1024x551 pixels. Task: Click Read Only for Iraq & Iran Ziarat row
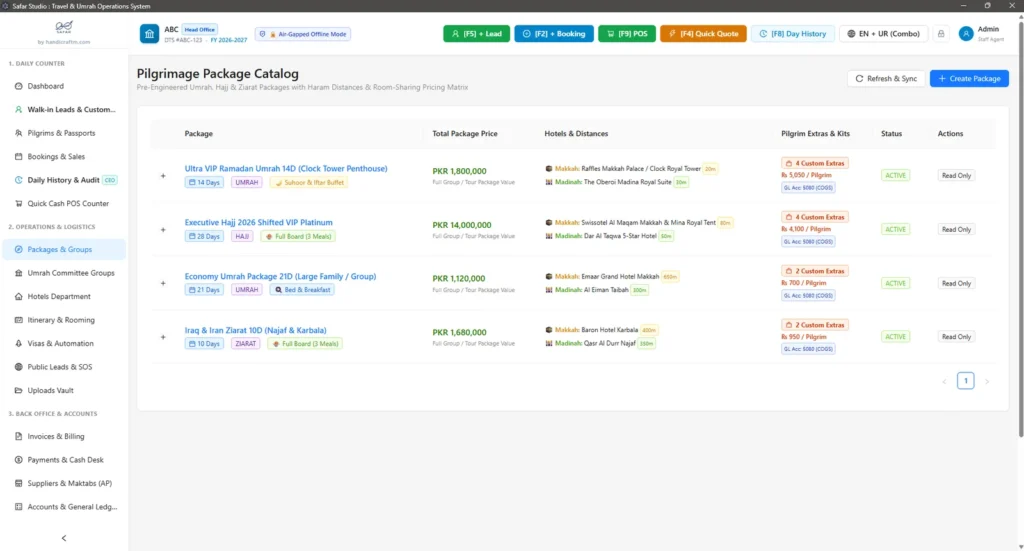pos(956,337)
